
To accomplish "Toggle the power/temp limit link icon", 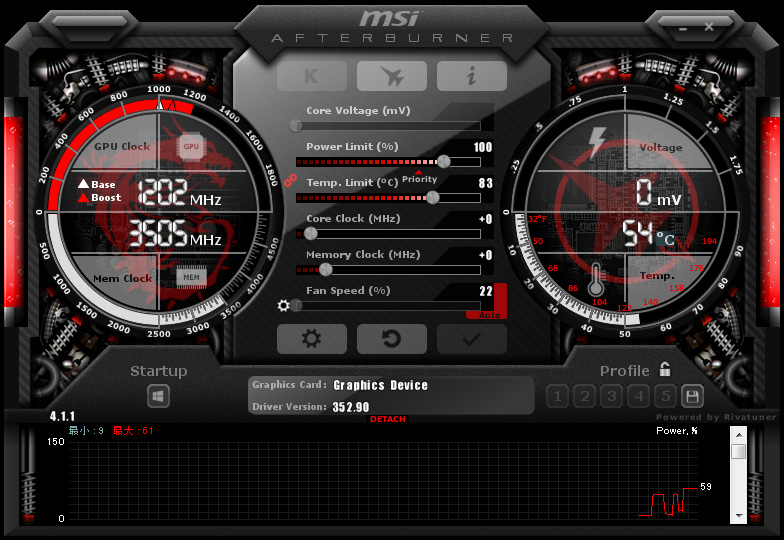I will (290, 180).
